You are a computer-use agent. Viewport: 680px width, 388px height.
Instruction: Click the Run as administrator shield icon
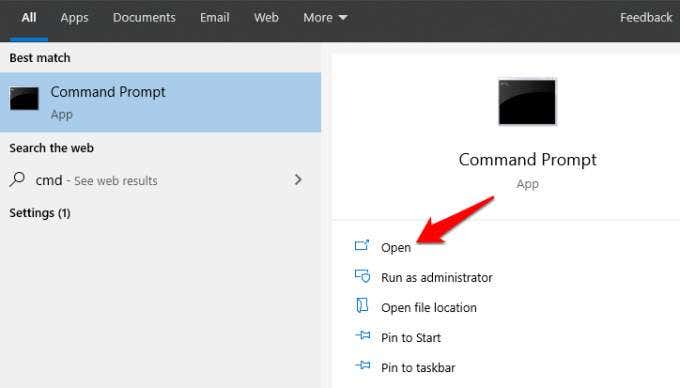point(362,276)
